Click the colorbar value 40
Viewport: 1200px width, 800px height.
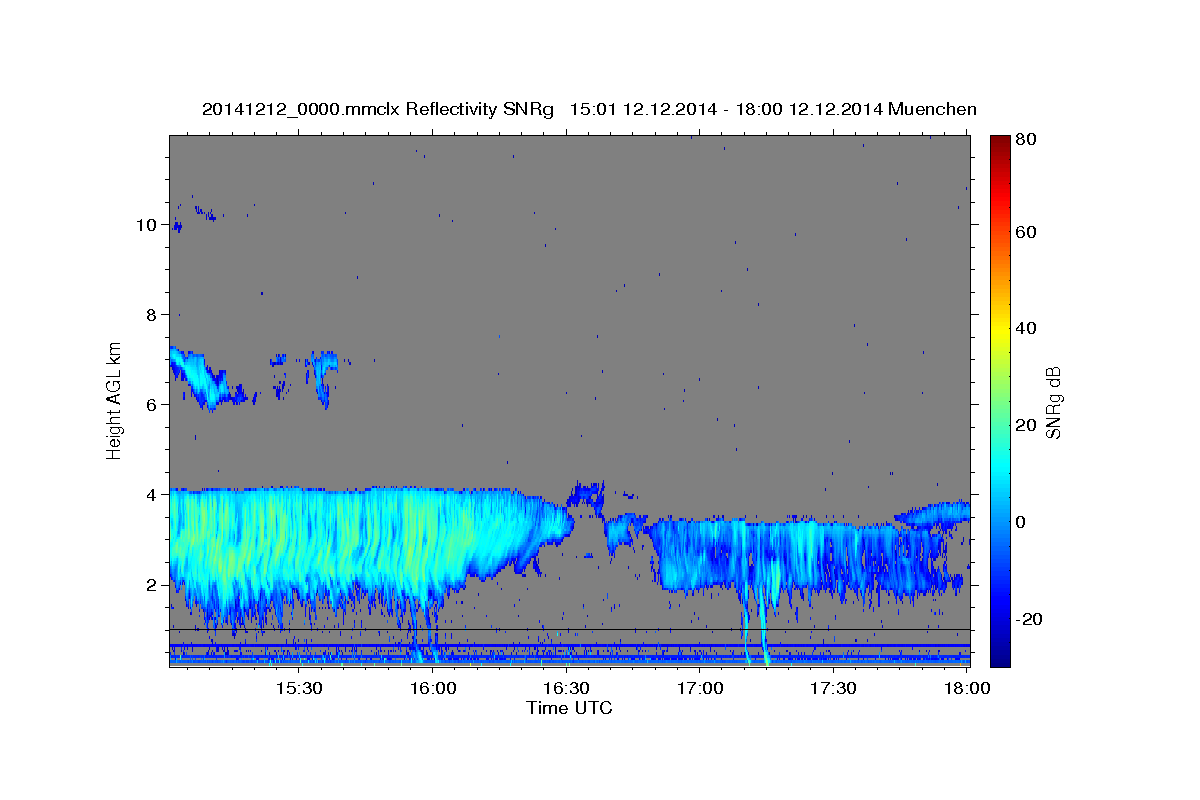click(1027, 328)
